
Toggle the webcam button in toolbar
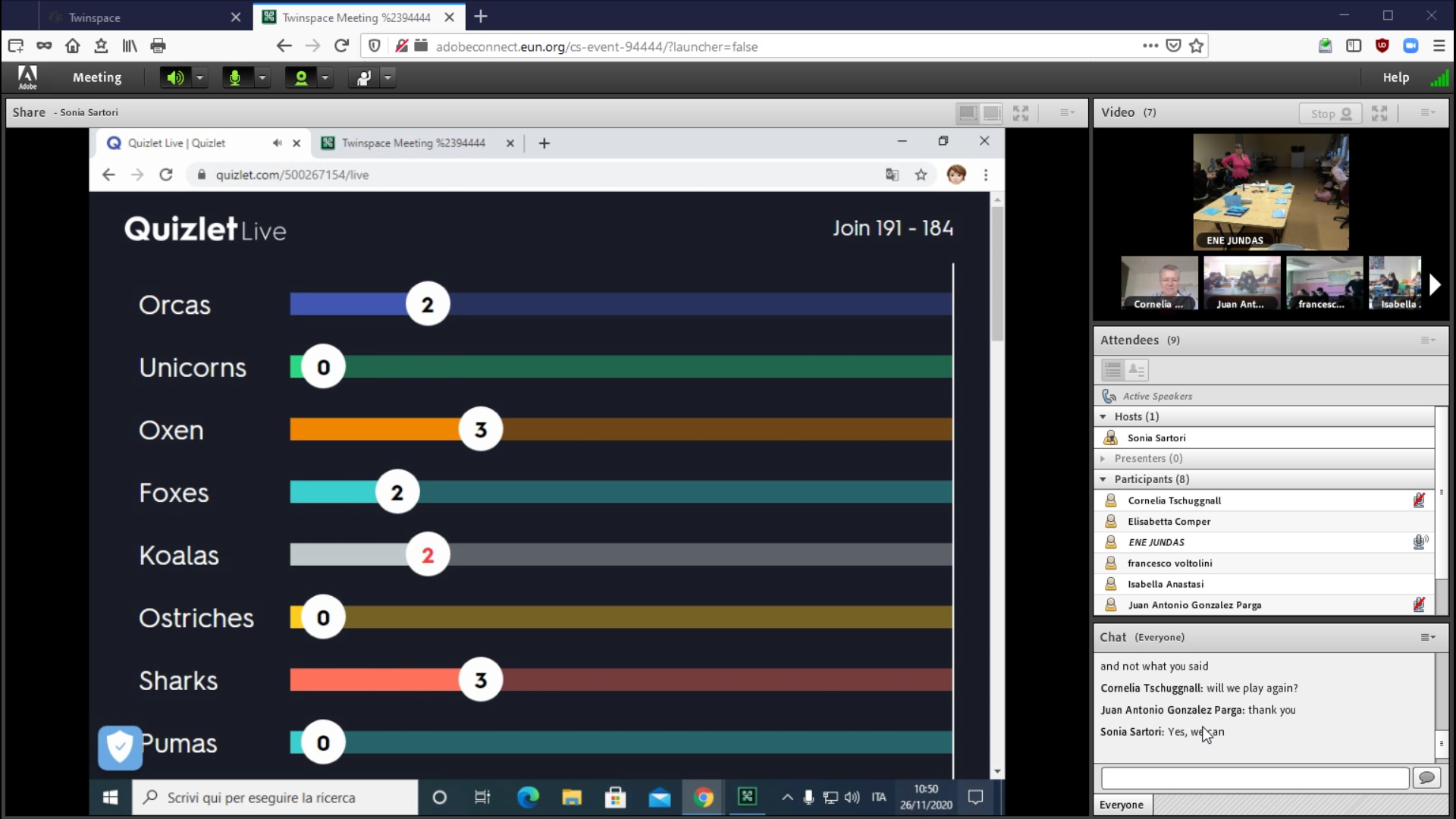[x=301, y=77]
